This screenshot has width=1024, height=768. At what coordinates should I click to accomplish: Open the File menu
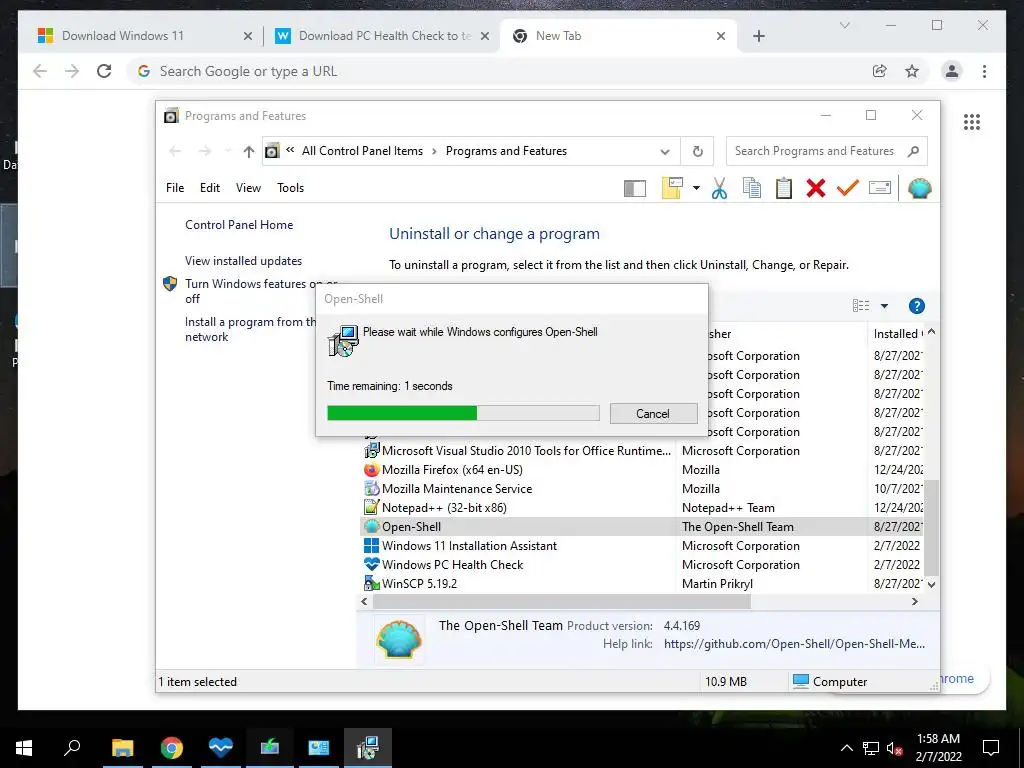pyautogui.click(x=174, y=188)
